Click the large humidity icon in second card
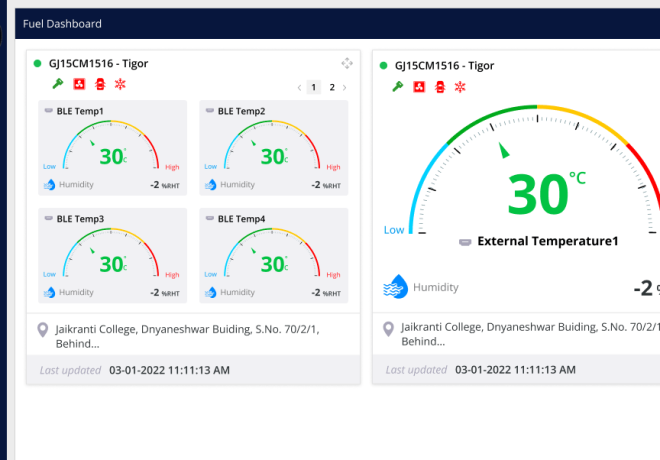This screenshot has width=660, height=460. click(x=396, y=287)
